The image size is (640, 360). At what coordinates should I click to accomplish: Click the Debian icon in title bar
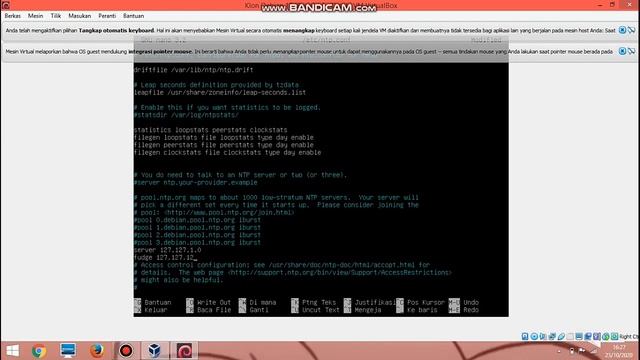click(6, 5)
